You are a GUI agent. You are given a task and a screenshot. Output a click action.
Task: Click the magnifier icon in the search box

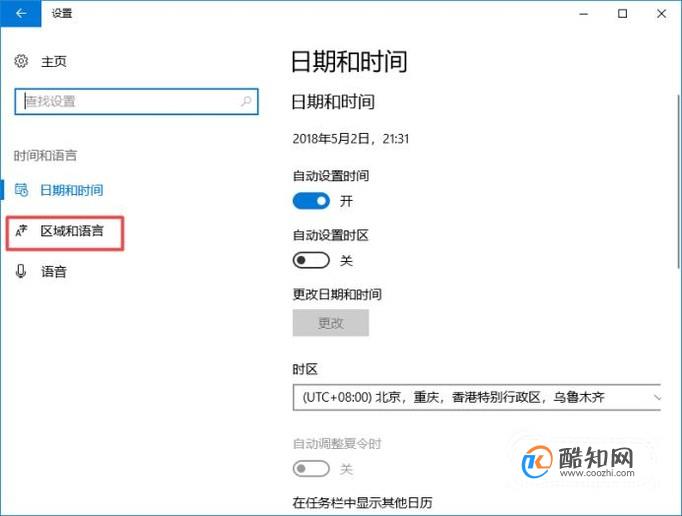[x=246, y=101]
